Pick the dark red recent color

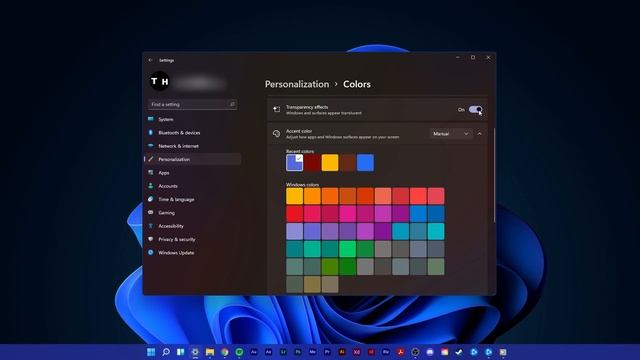(x=312, y=163)
